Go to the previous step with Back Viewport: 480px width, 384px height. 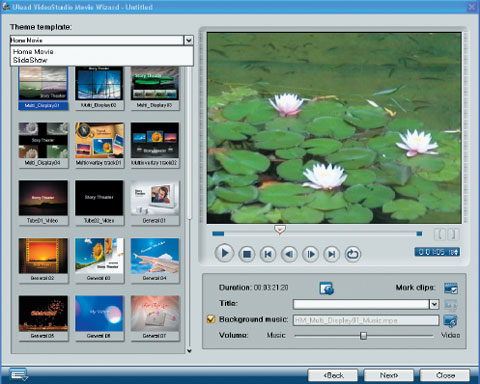[x=333, y=375]
